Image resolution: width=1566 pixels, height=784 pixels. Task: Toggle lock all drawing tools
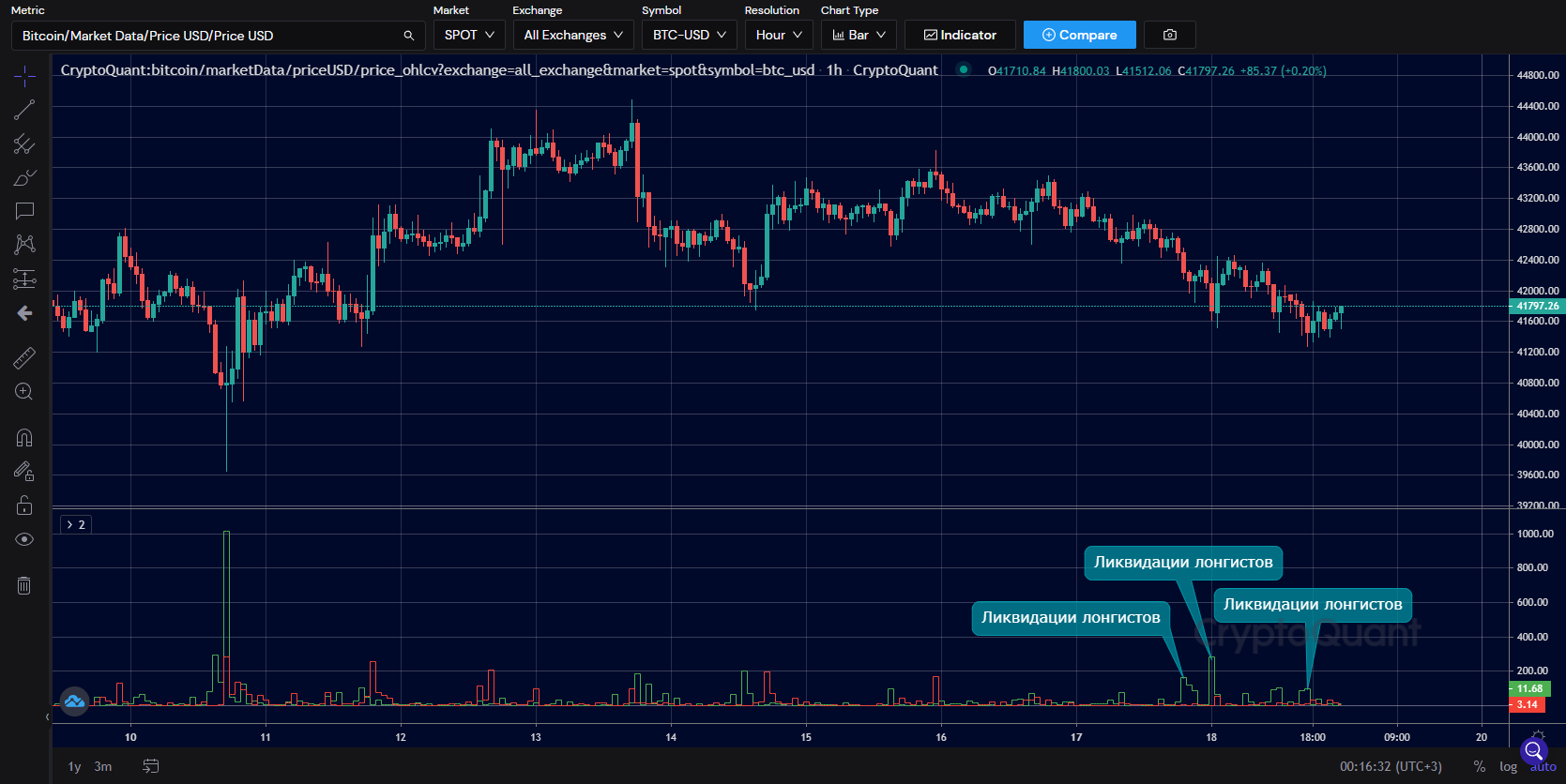point(24,505)
